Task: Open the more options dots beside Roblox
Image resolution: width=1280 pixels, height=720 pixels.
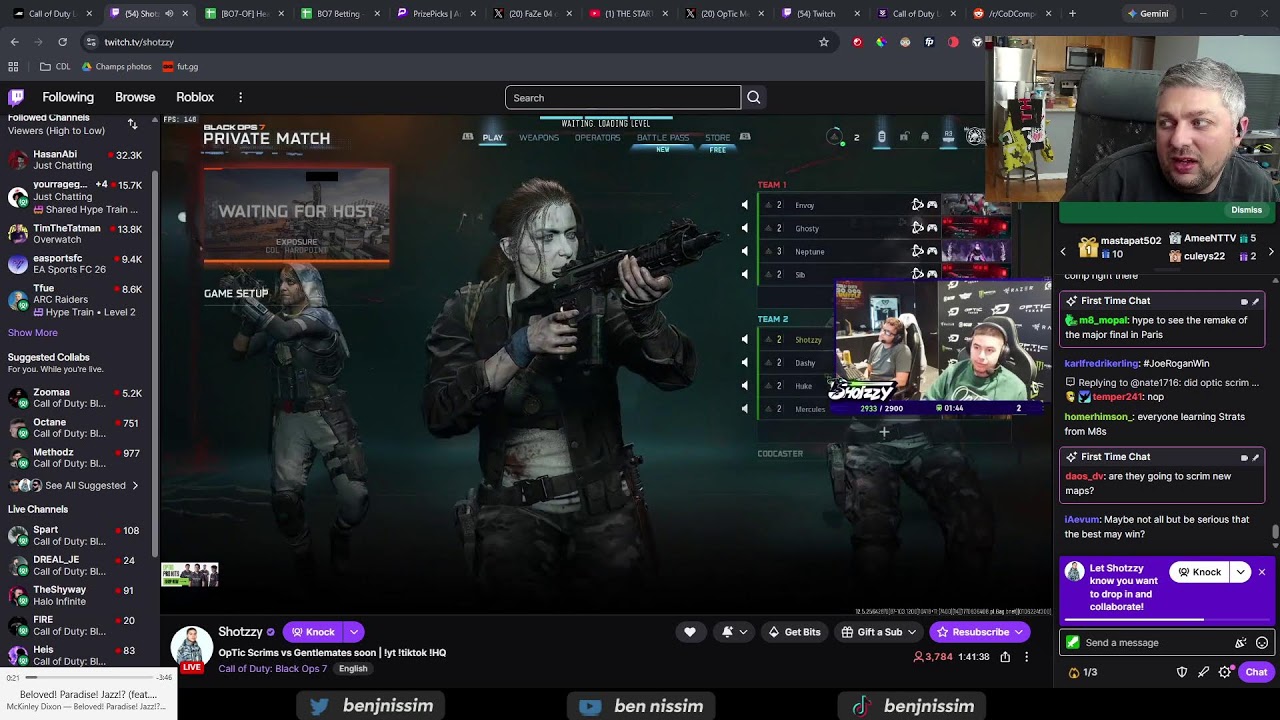Action: point(240,97)
